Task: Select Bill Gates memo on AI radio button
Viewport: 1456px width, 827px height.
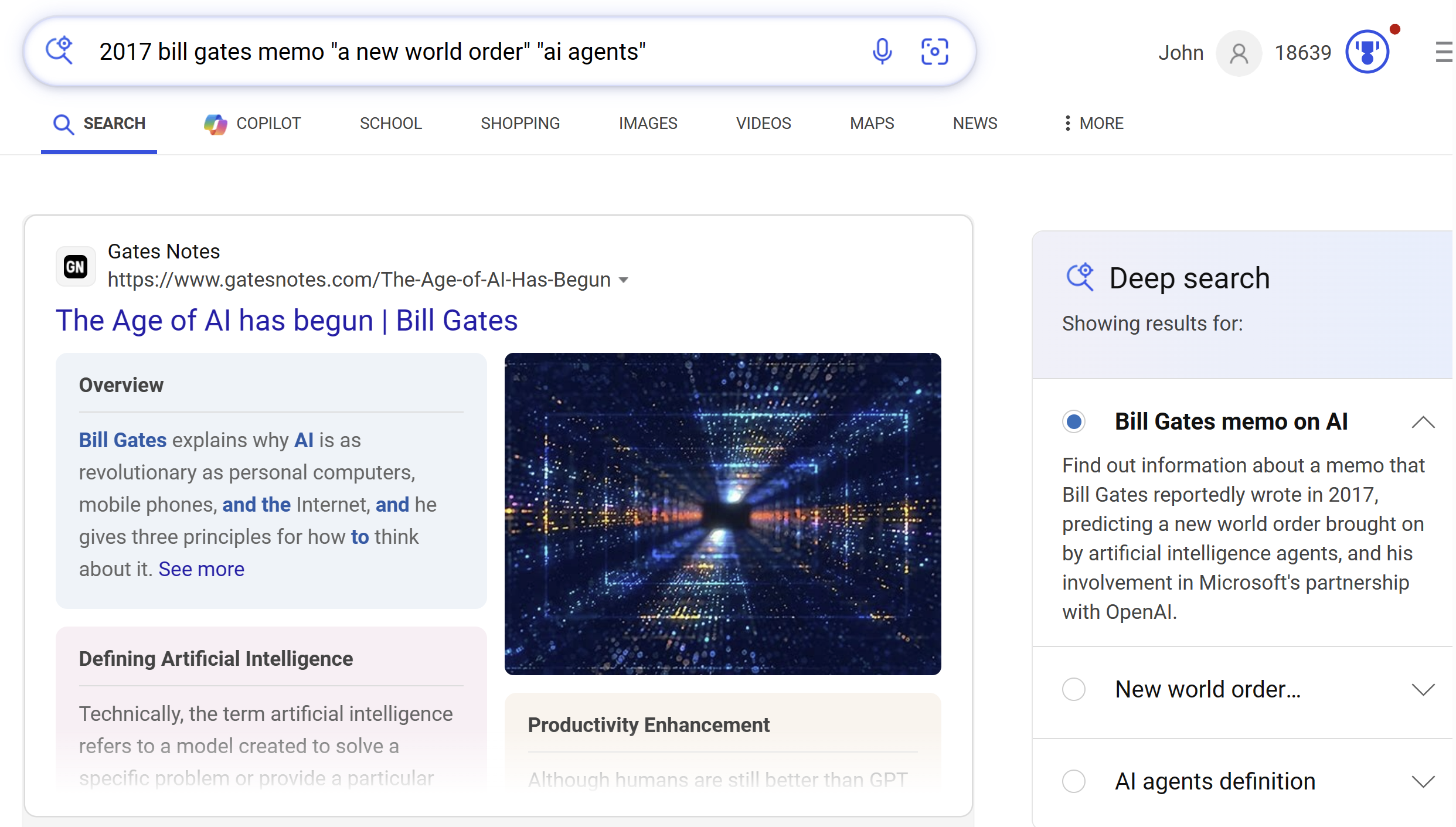Action: [1074, 422]
